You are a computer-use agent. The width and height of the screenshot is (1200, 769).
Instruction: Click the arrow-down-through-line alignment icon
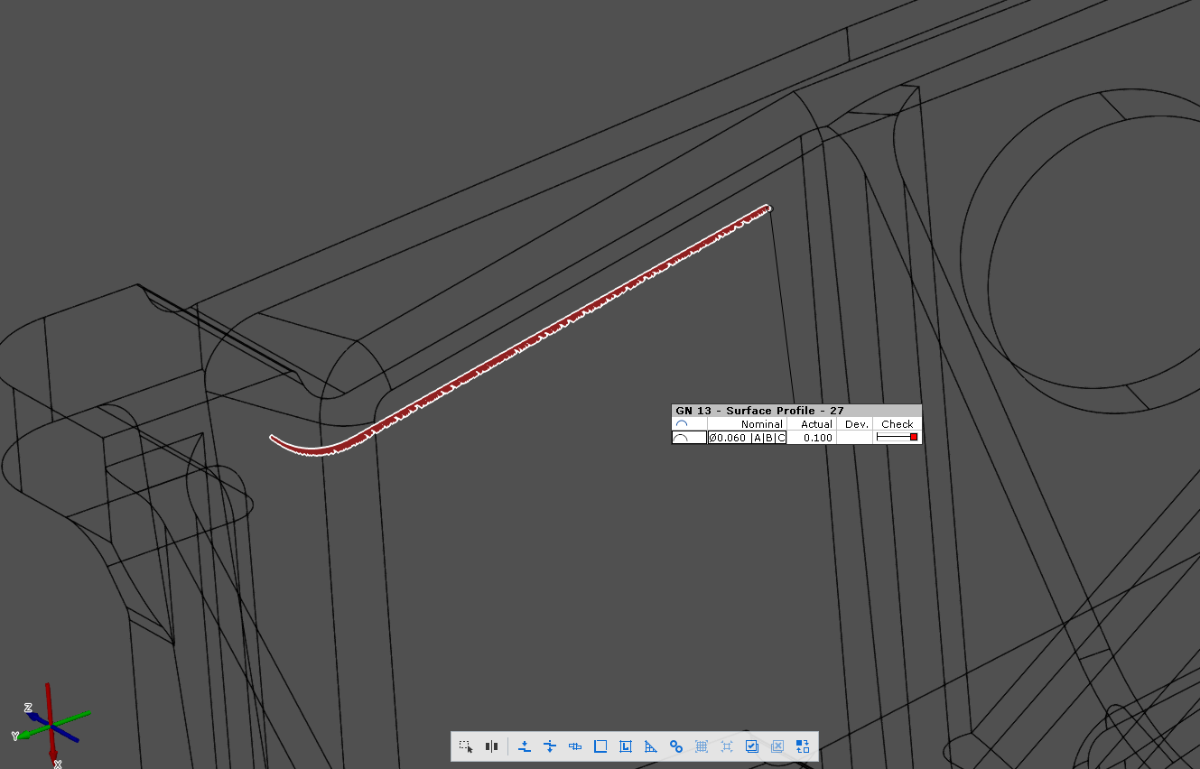[x=550, y=746]
